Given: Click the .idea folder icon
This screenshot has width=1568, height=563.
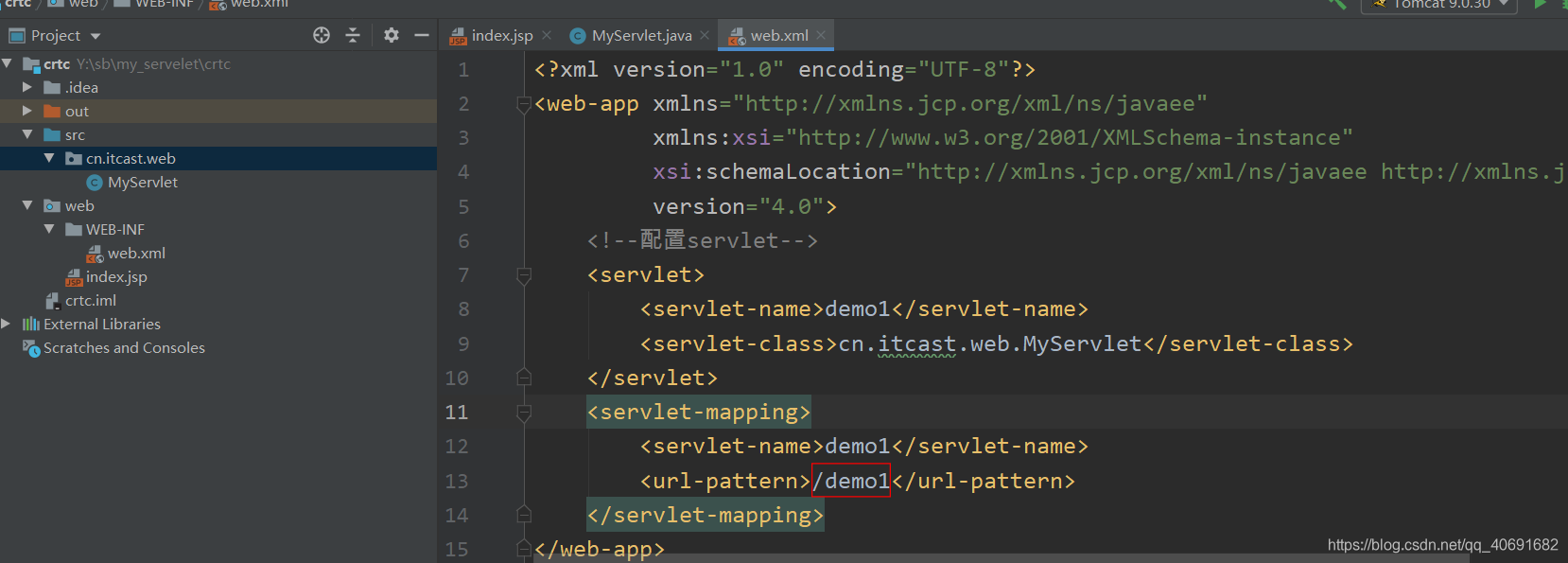Looking at the screenshot, I should [52, 87].
